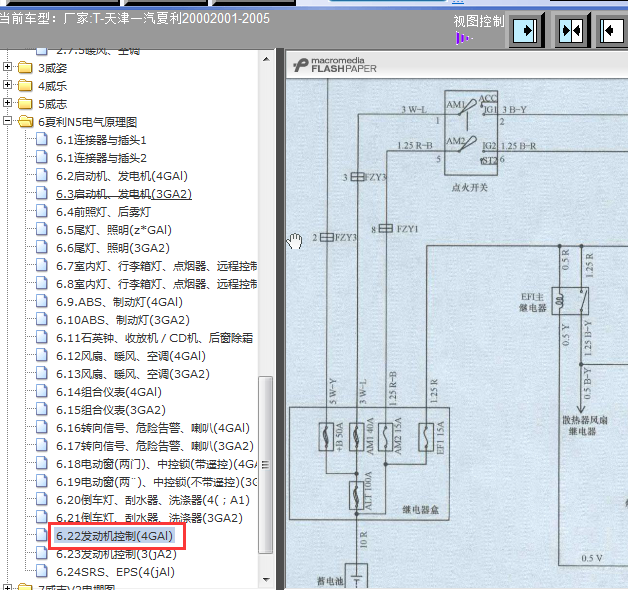Click the EFI主继电器 symbol in diagram
The height and width of the screenshot is (590, 628).
tap(570, 301)
